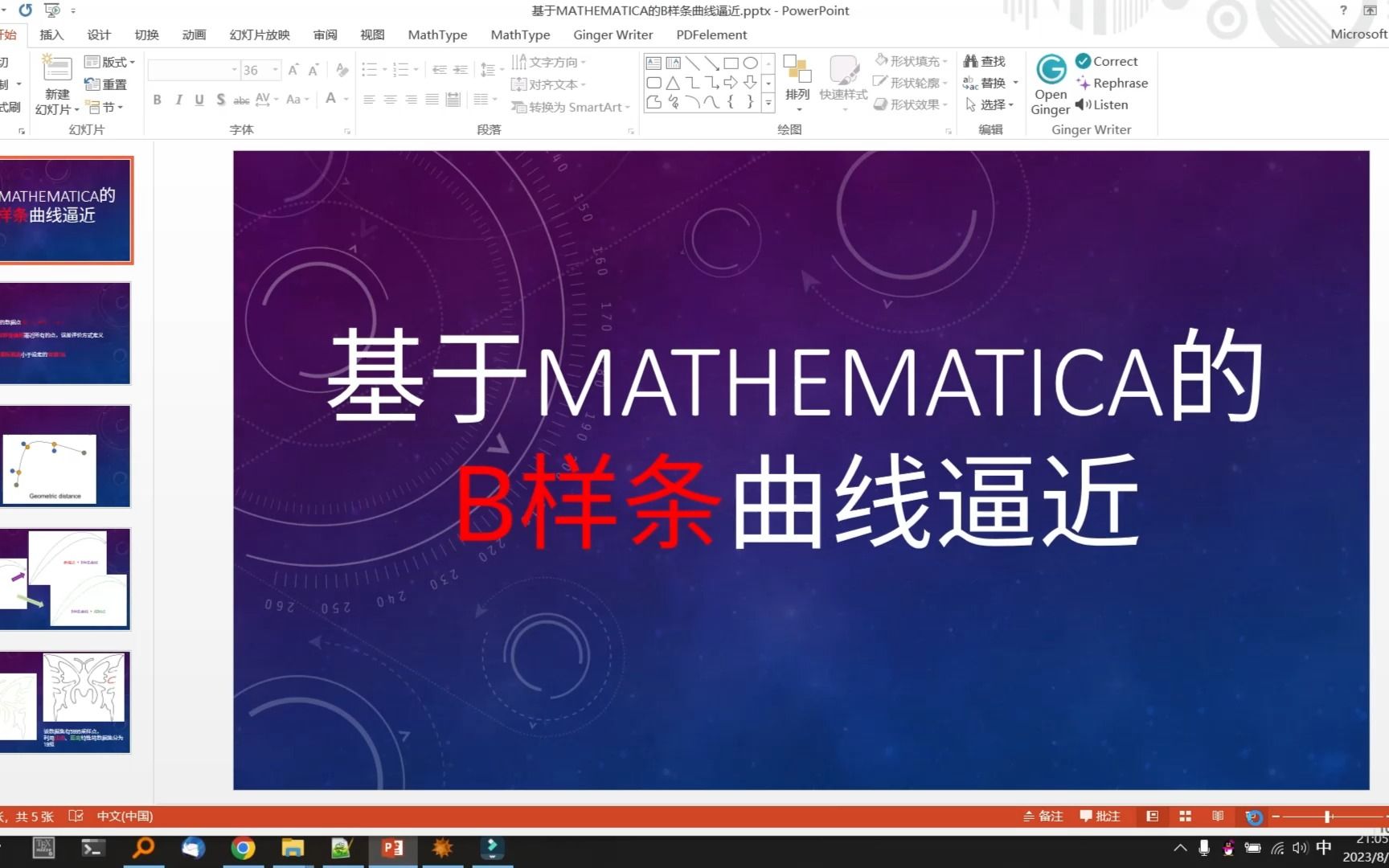
Task: Align text left
Action: tap(369, 100)
